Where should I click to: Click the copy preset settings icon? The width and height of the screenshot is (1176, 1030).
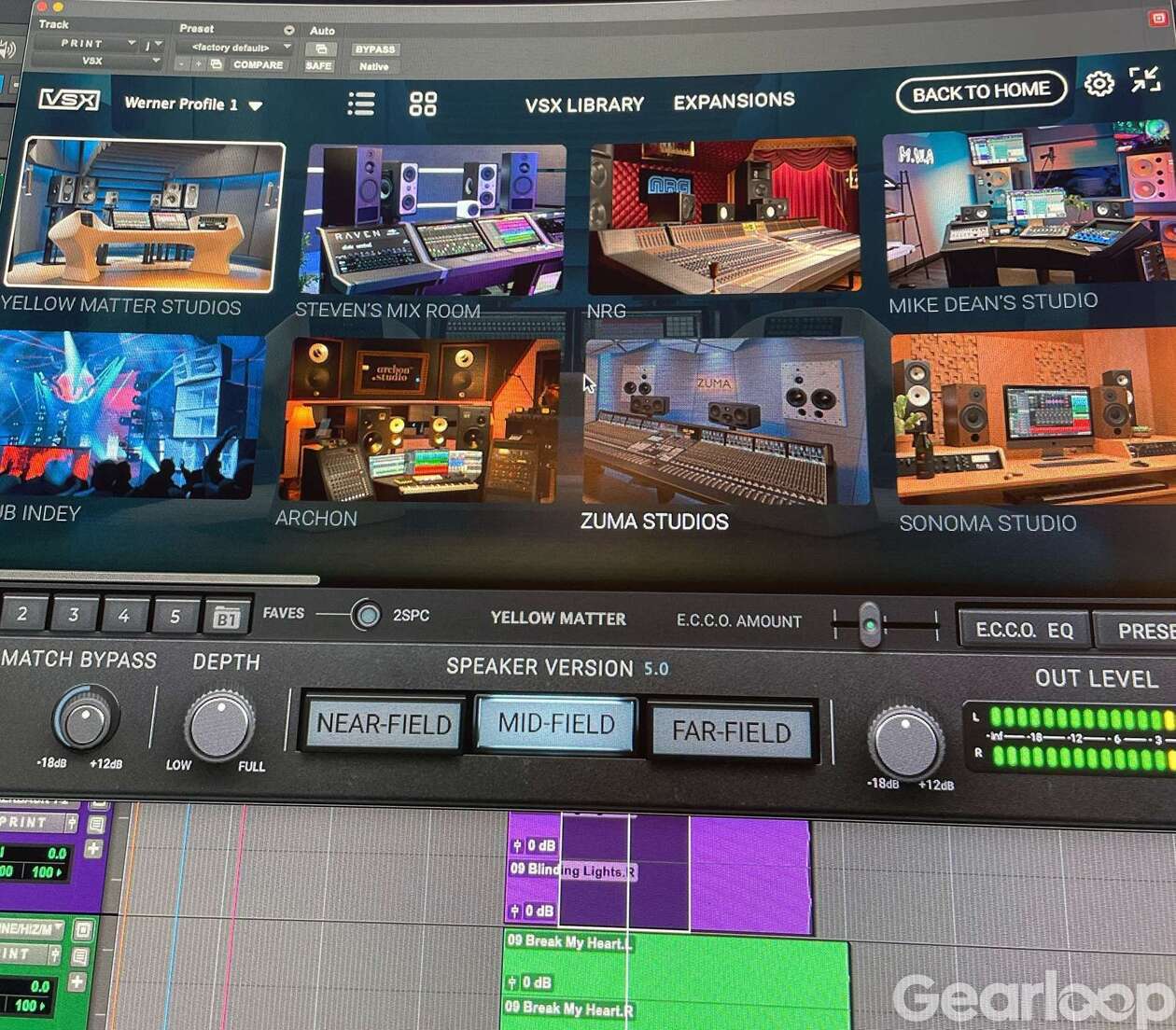point(217,64)
